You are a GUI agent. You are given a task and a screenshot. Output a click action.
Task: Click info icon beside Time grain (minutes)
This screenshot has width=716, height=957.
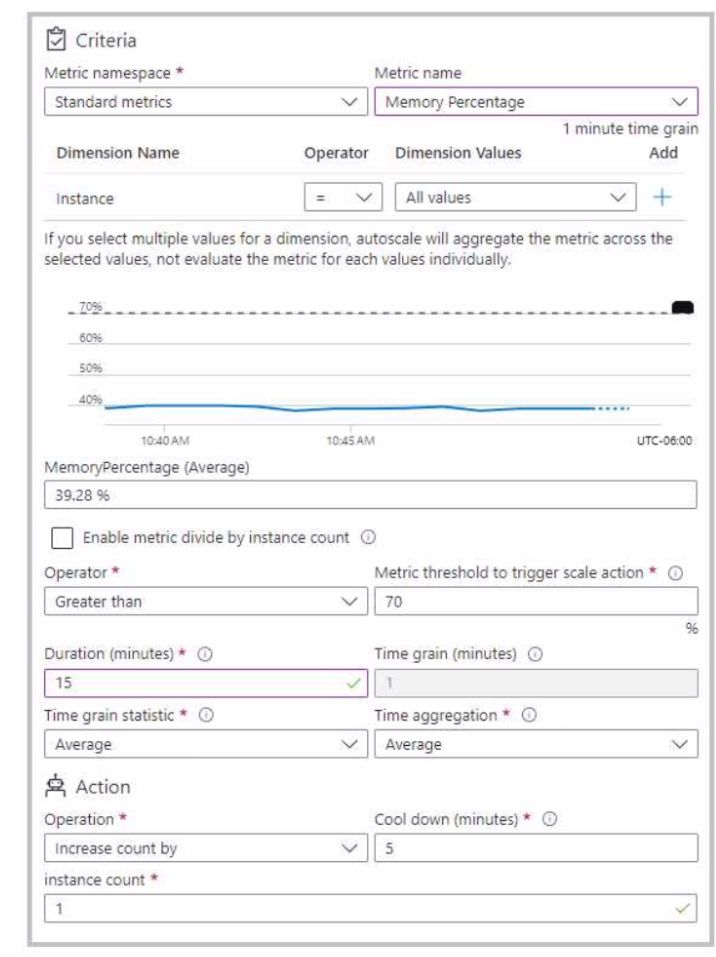click(x=535, y=654)
